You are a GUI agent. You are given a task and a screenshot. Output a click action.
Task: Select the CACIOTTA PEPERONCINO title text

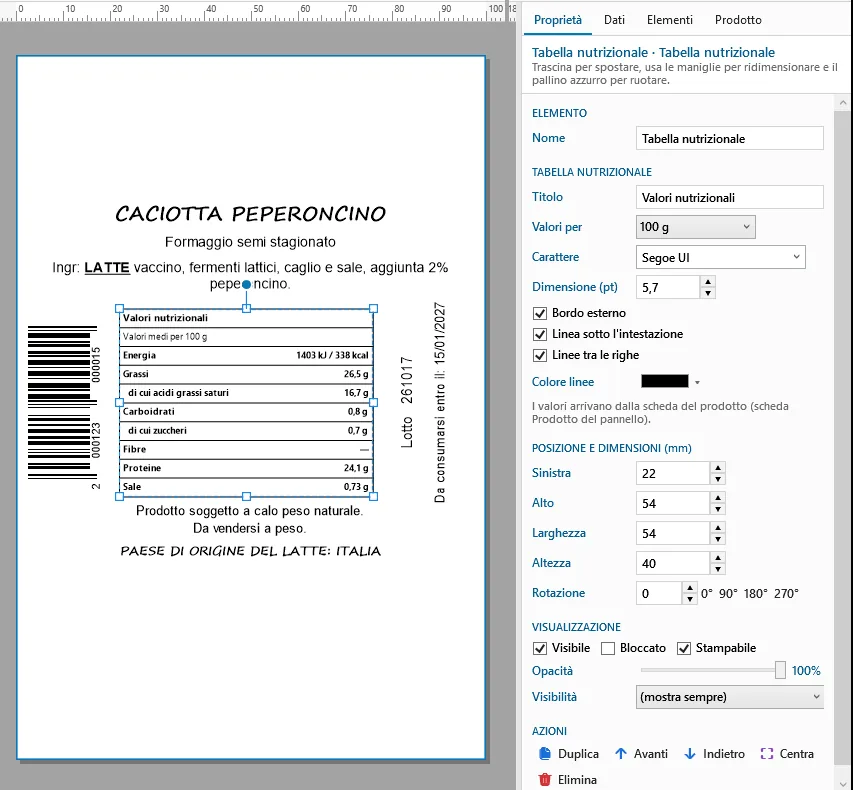point(250,214)
